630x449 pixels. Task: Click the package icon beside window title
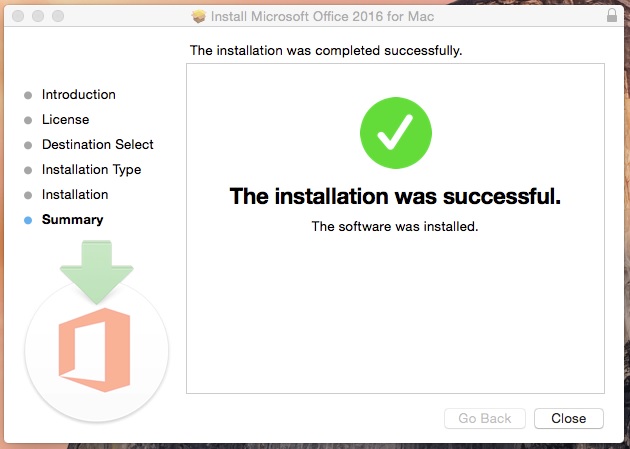(198, 16)
